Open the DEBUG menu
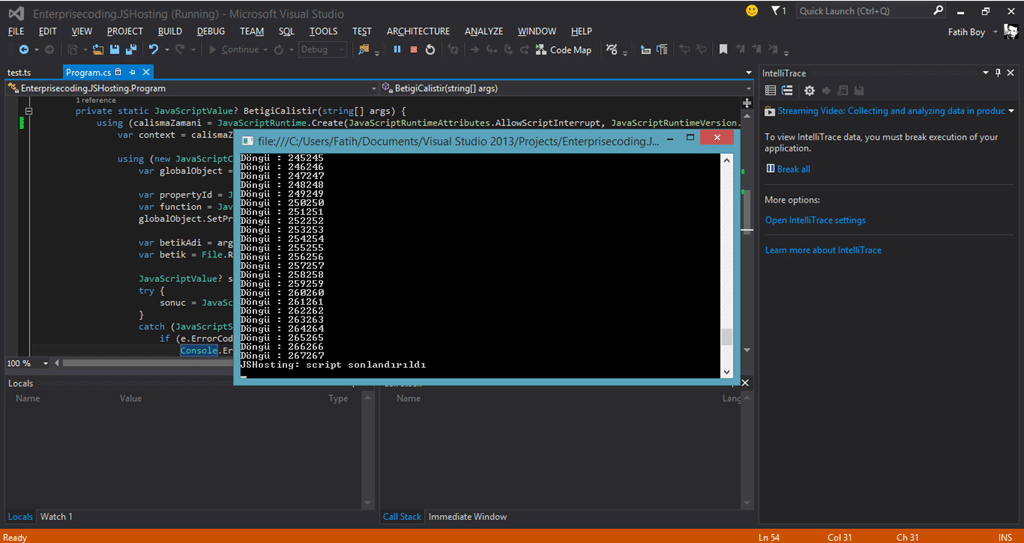 coord(210,31)
